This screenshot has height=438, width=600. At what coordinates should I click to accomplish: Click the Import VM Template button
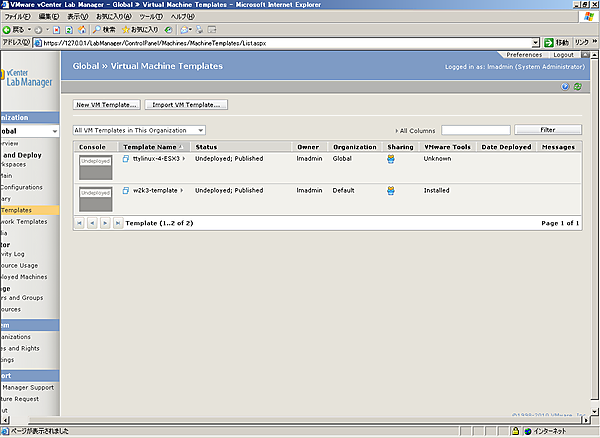pyautogui.click(x=187, y=104)
